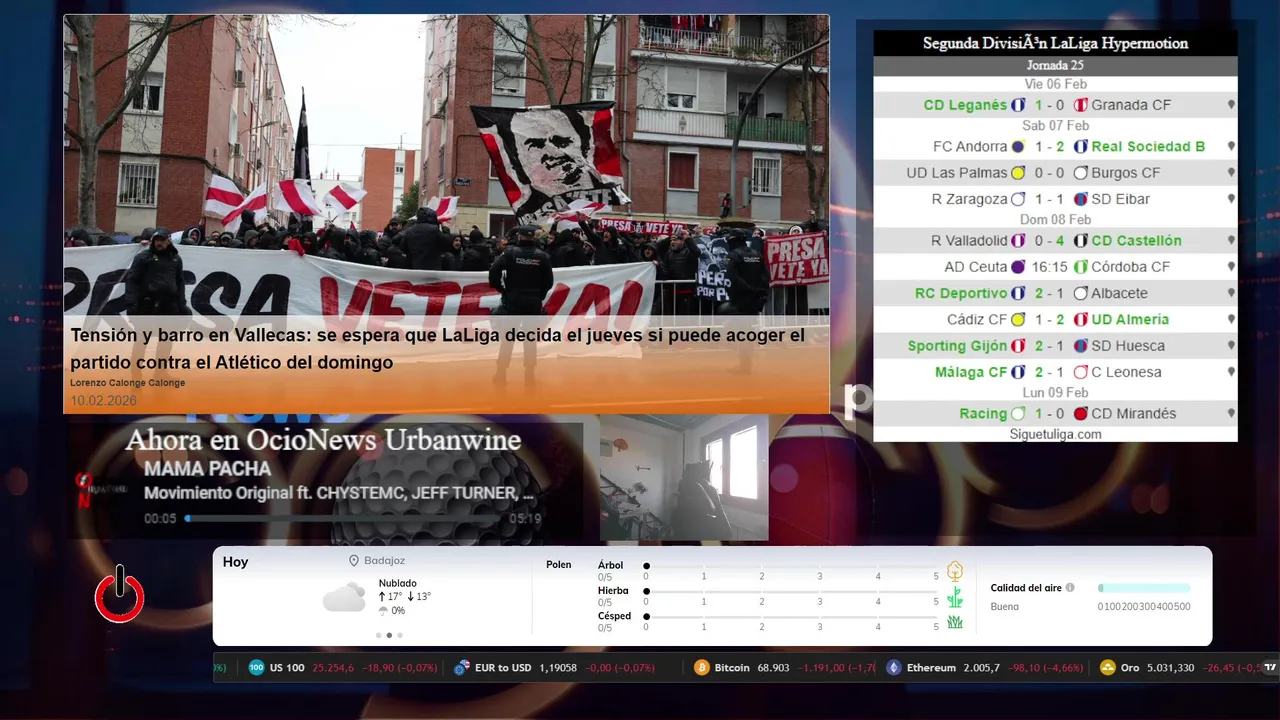Select the first weather carousel dot
The image size is (1280, 720).
(378, 635)
